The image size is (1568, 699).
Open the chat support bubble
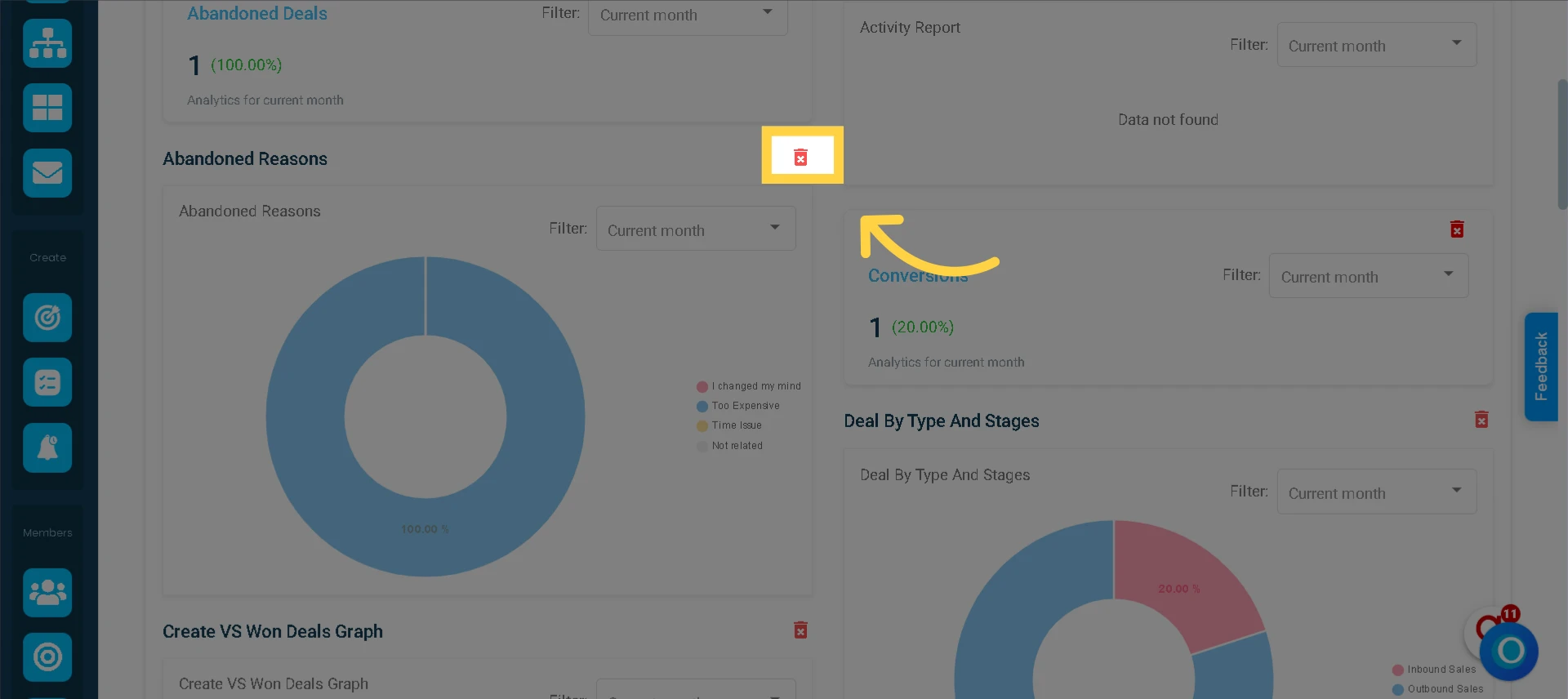point(1508,652)
